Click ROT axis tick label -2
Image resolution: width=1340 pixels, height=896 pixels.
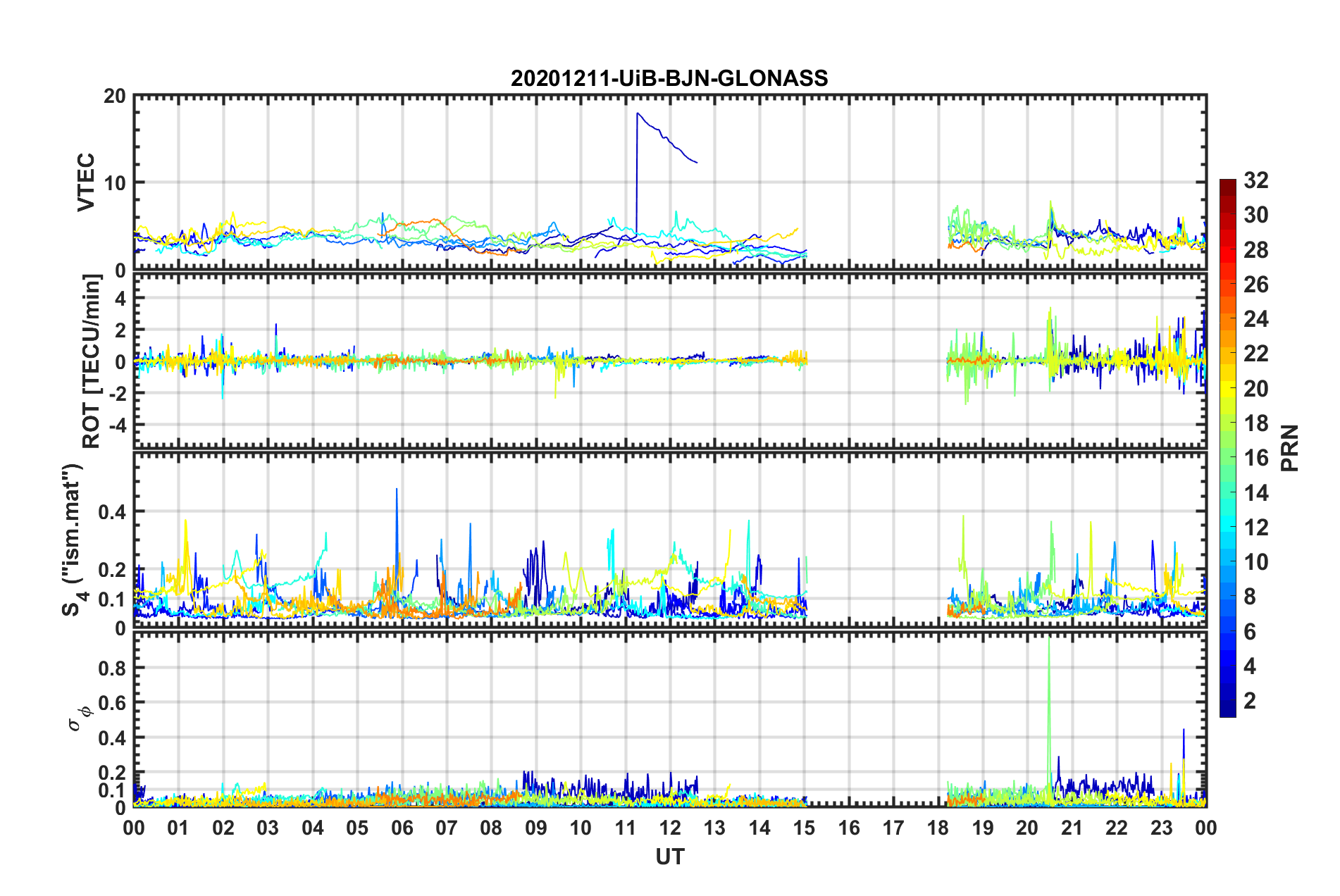coord(117,394)
